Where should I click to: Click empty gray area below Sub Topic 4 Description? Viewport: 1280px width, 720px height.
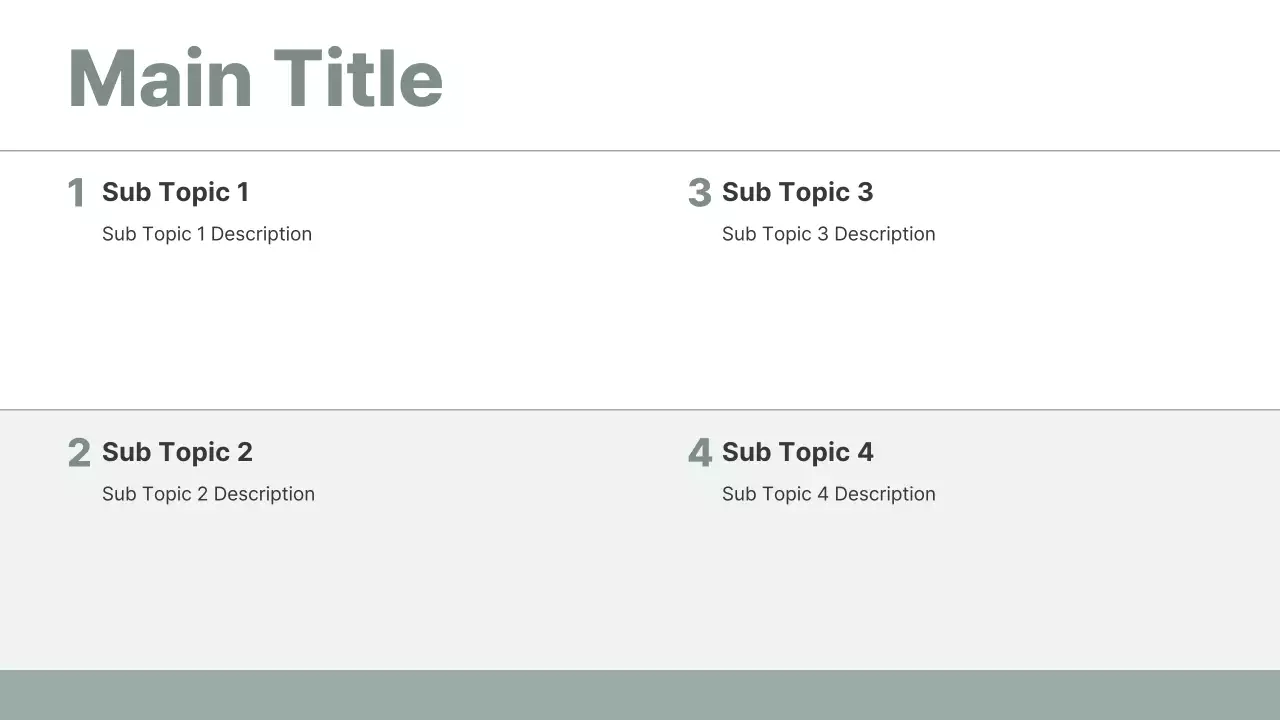(900, 590)
